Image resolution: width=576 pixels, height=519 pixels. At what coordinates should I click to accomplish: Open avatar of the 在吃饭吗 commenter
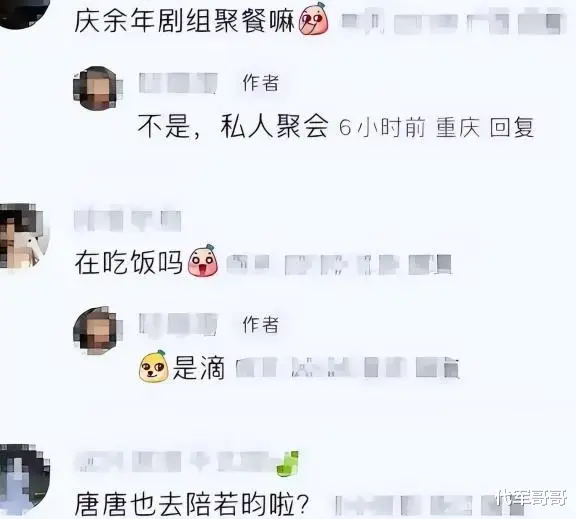24,236
